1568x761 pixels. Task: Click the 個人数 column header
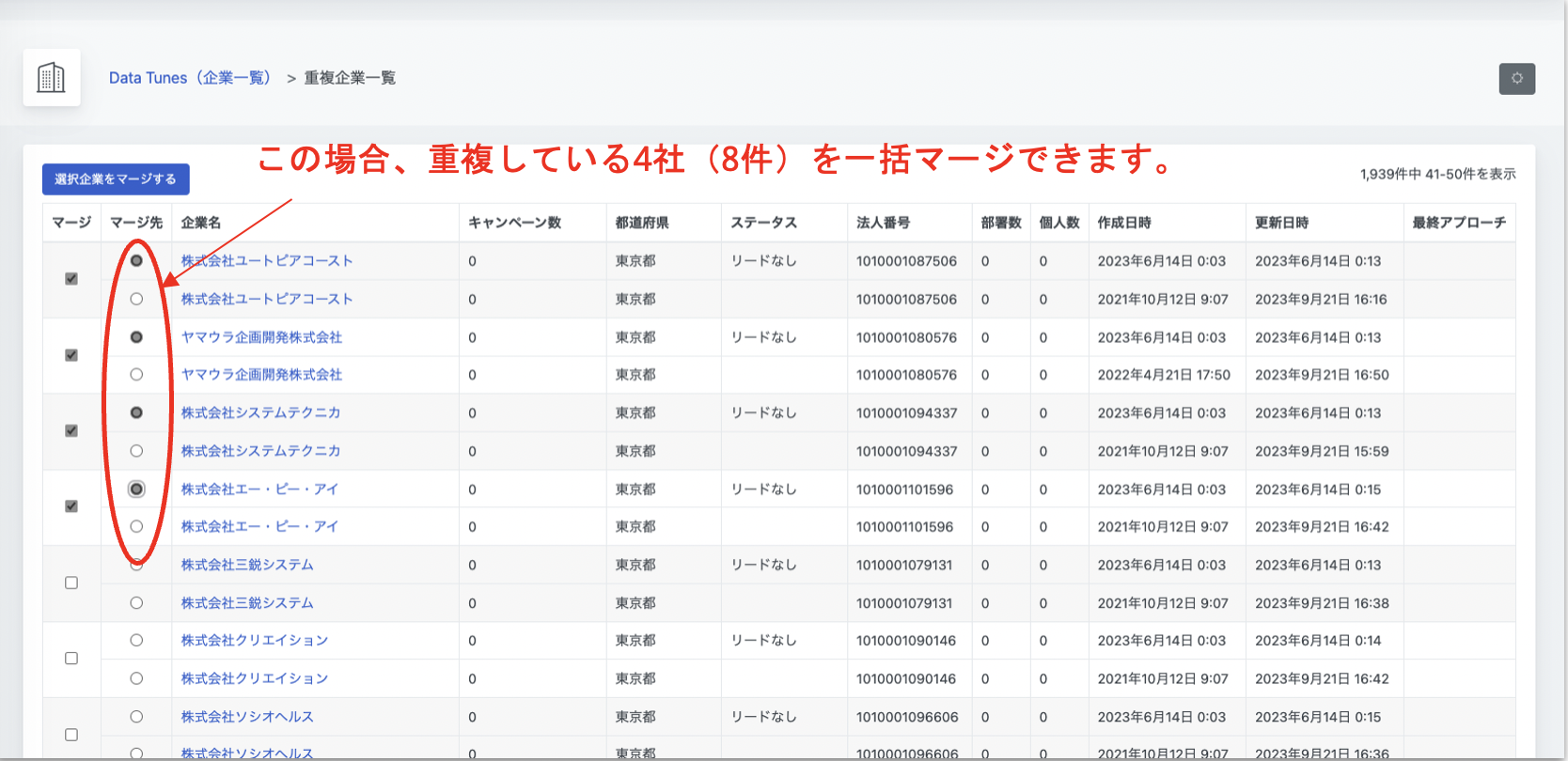1059,223
